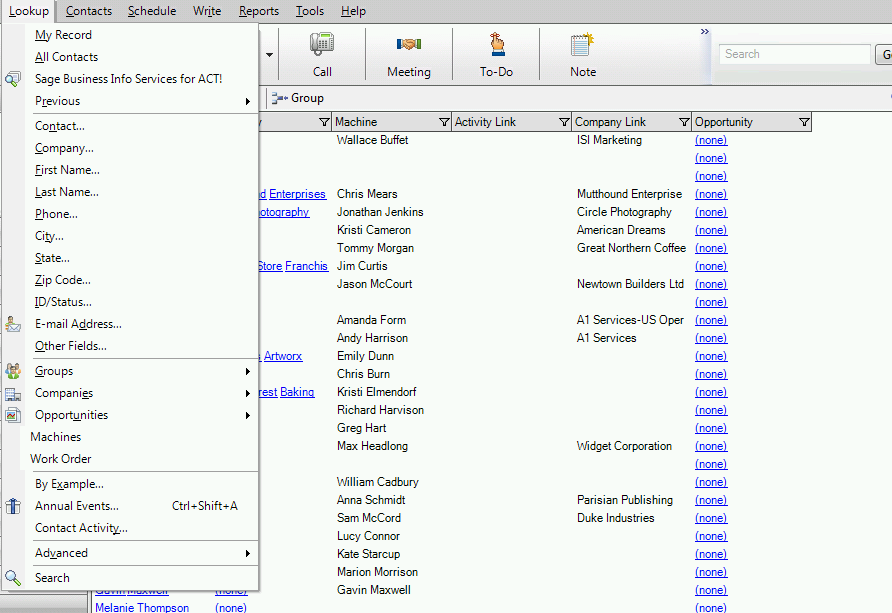
Task: Click the Group hierarchy icon
Action: [x=279, y=98]
